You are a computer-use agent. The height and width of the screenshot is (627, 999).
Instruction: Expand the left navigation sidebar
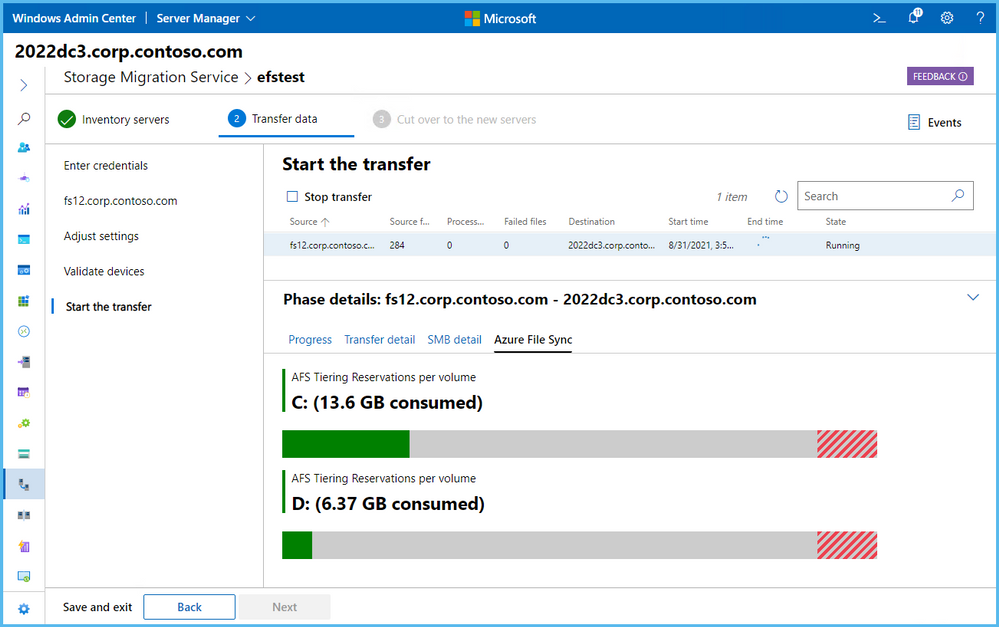[24, 86]
